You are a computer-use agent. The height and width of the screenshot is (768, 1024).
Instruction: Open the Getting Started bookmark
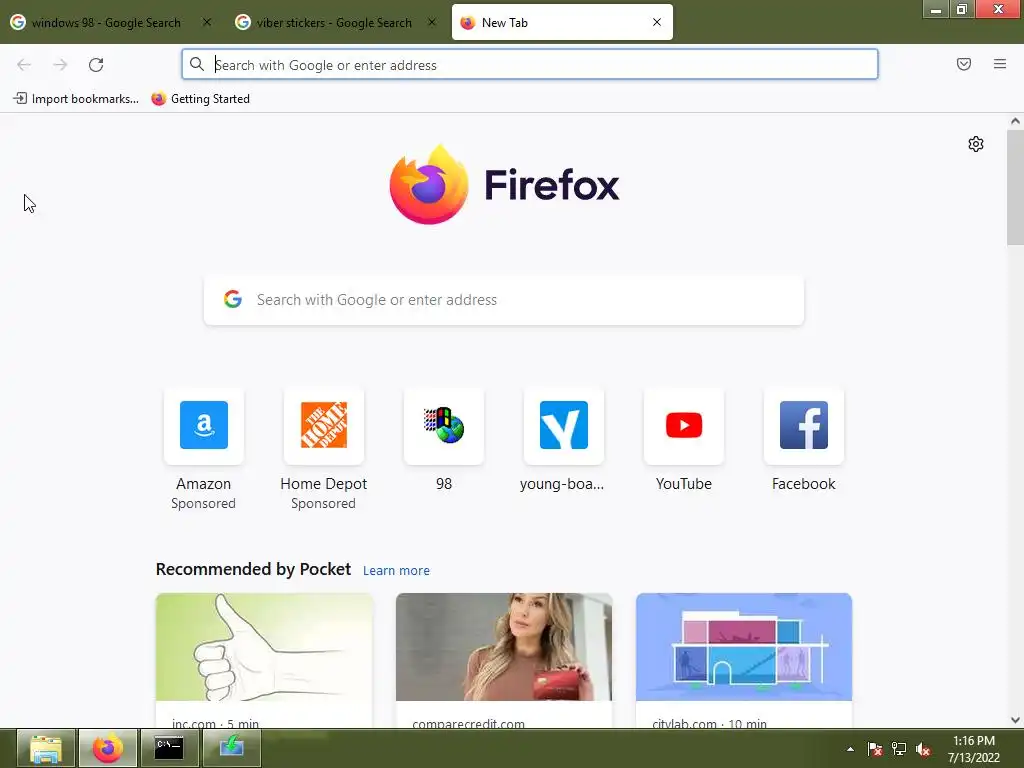click(200, 99)
